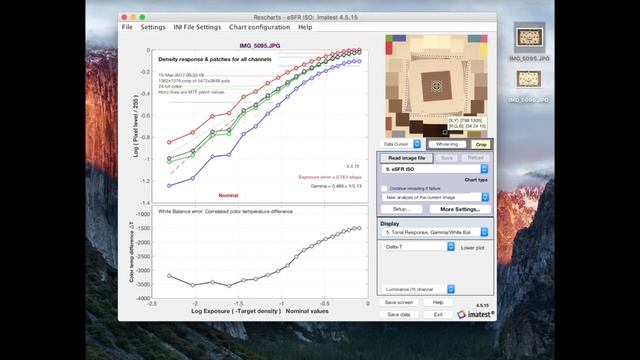The width and height of the screenshot is (640, 360).
Task: Click the Gamma value text in plot
Action: tap(336, 186)
